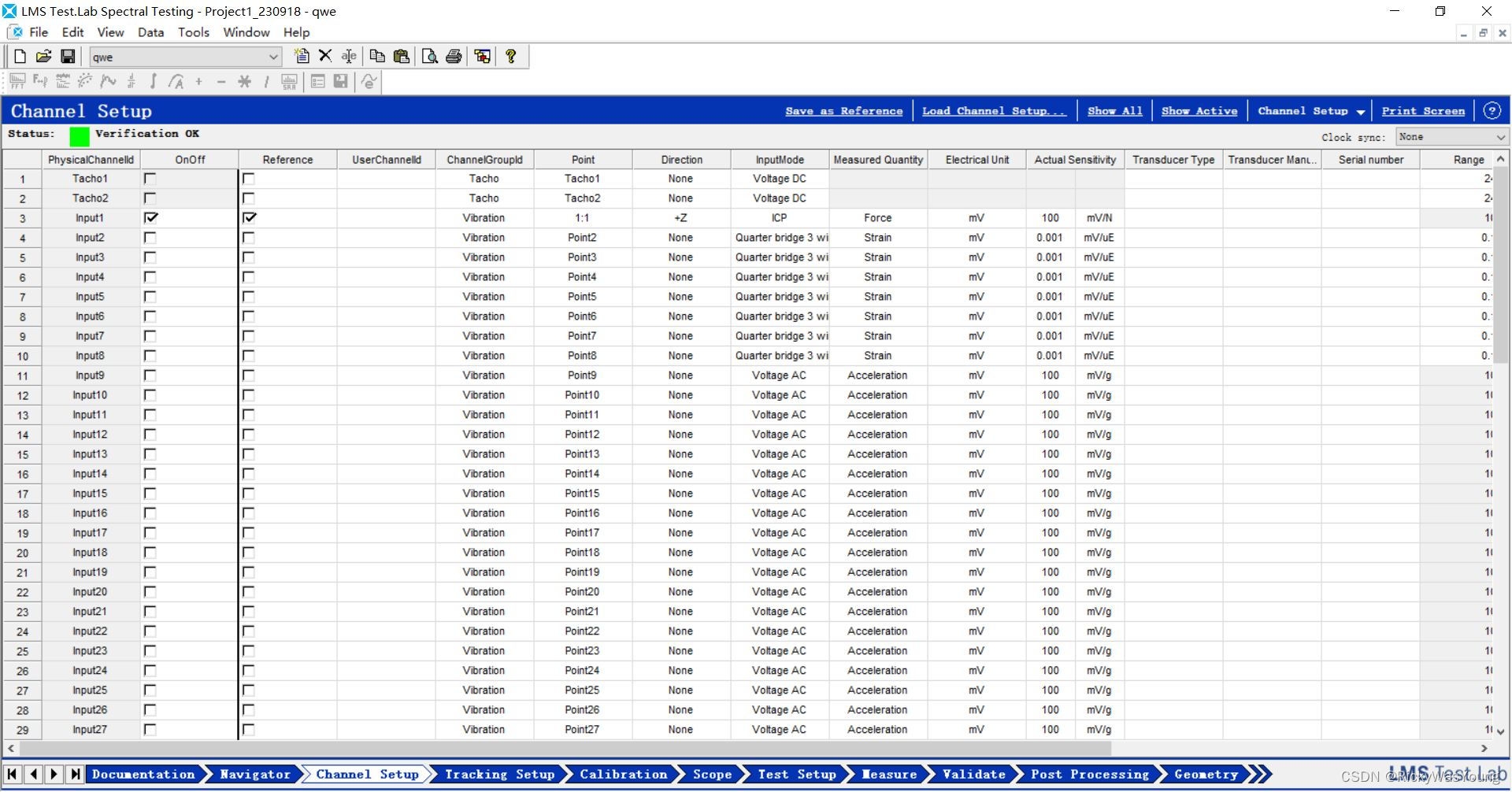Viewport: 1512px width, 792px height.
Task: Open the Data menu
Action: pyautogui.click(x=150, y=32)
